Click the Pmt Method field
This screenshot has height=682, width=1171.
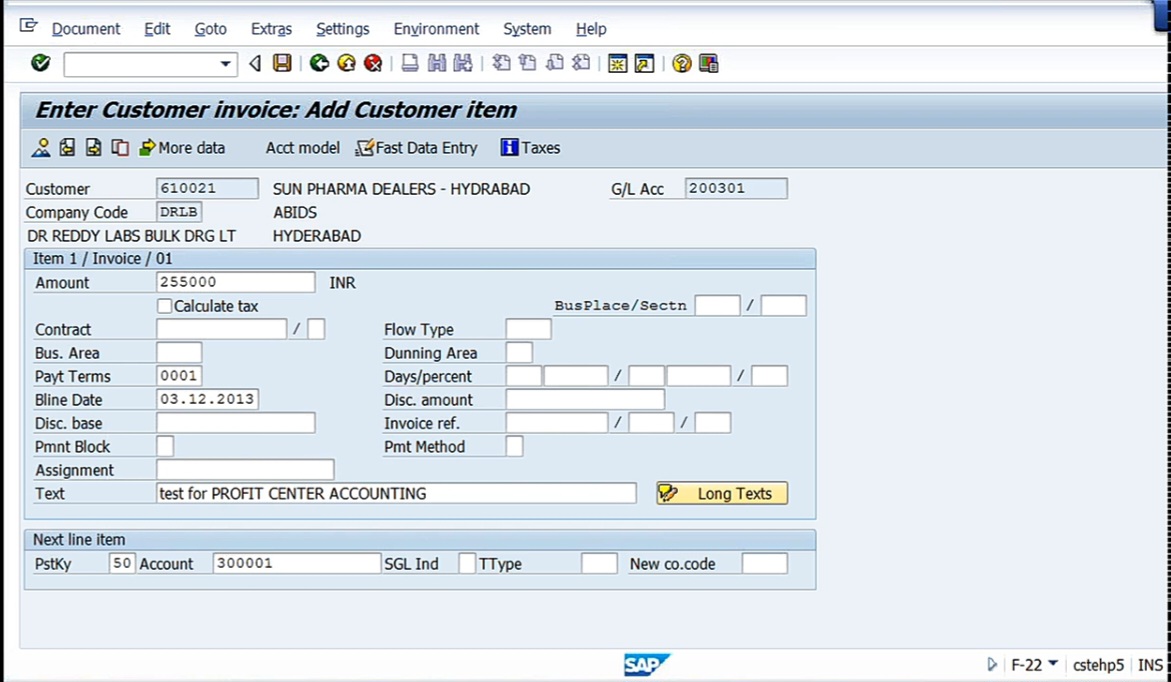[515, 446]
